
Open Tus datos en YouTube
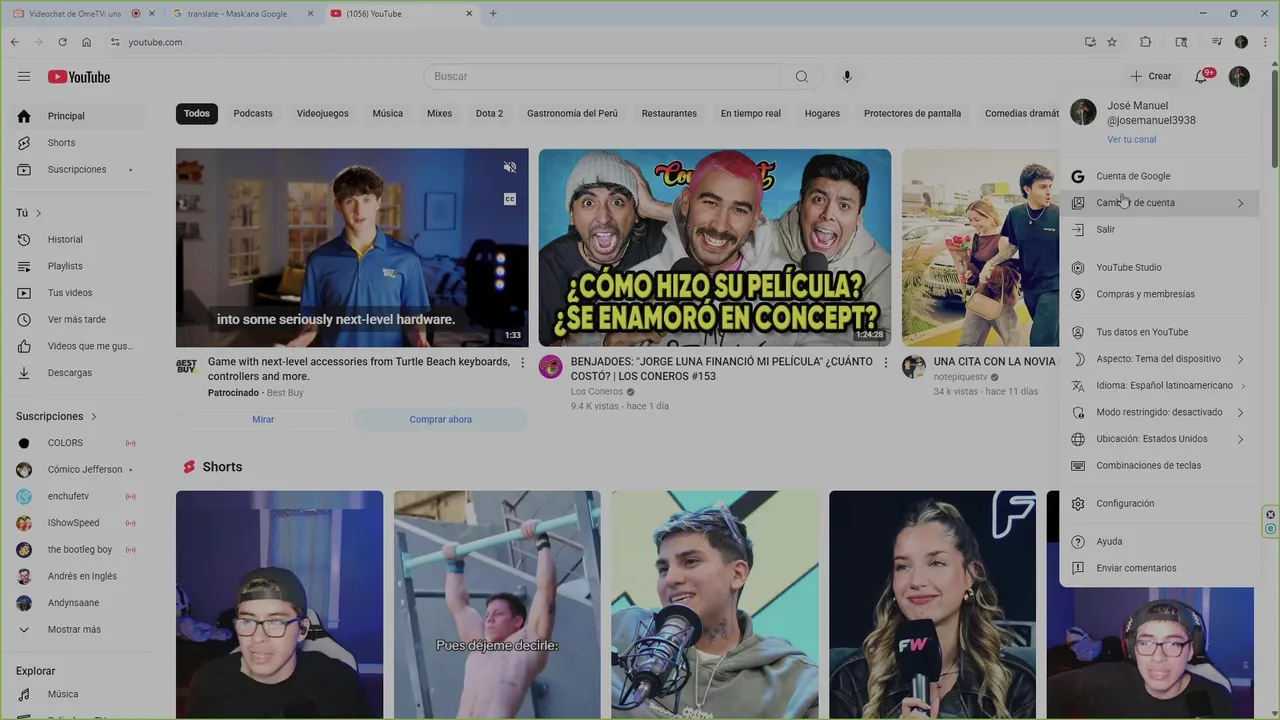1159,332
